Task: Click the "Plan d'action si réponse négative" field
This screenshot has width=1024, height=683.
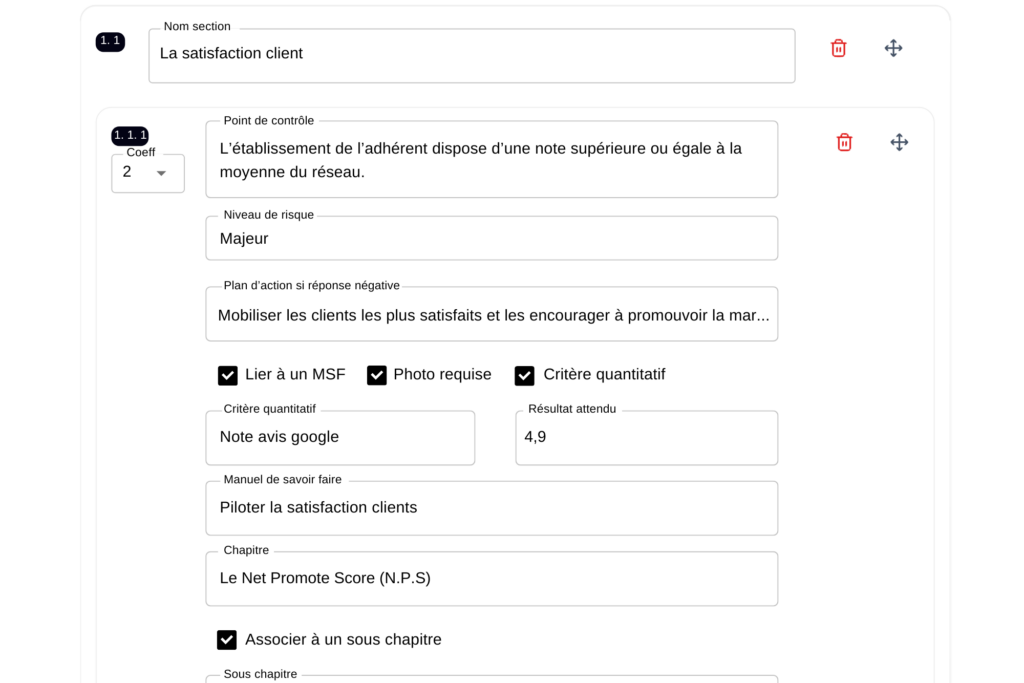Action: 491,315
